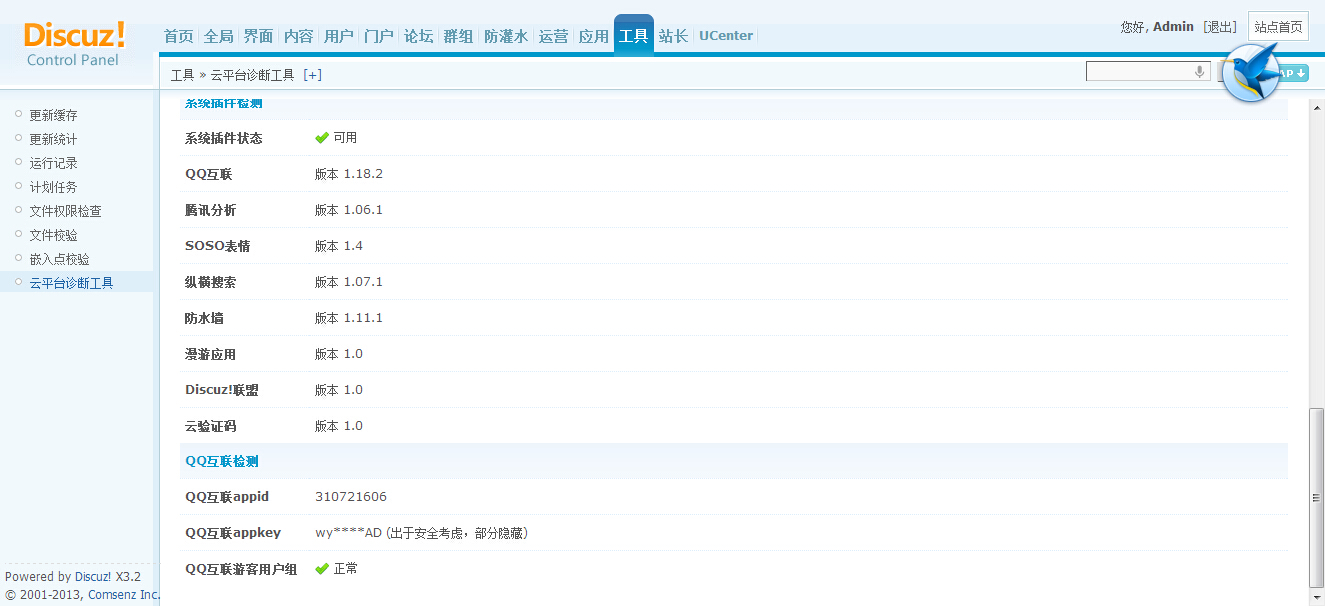
Task: Click the scrollbar down arrow
Action: 1316,598
